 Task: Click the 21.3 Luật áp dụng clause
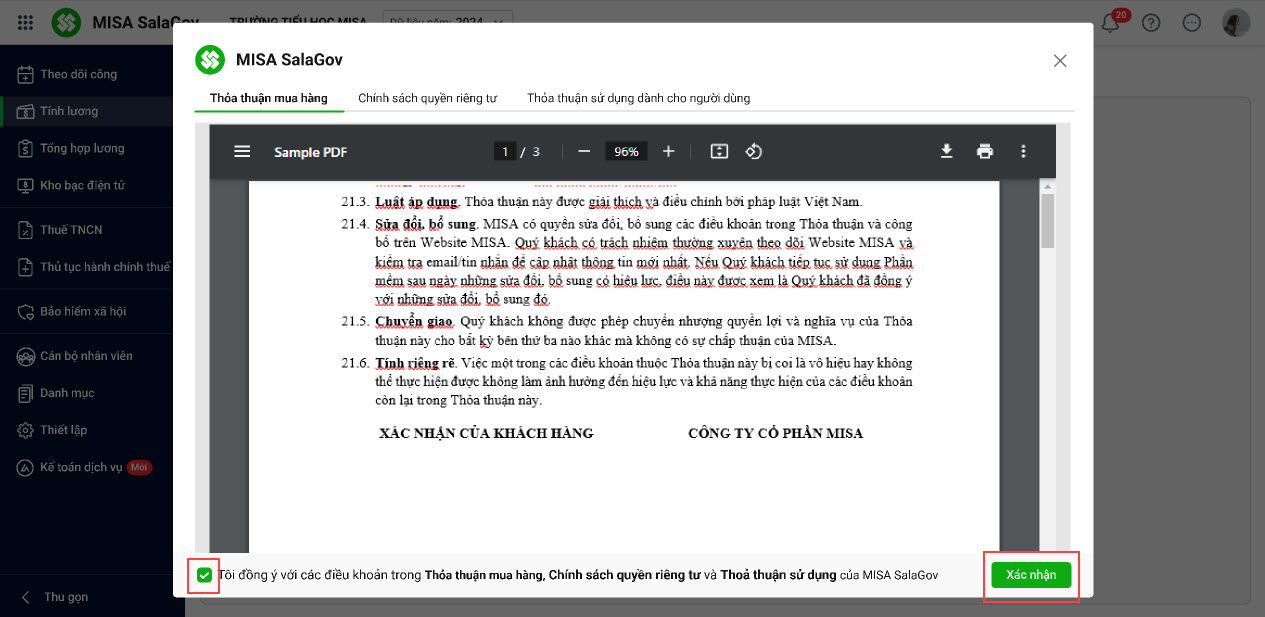[601, 202]
